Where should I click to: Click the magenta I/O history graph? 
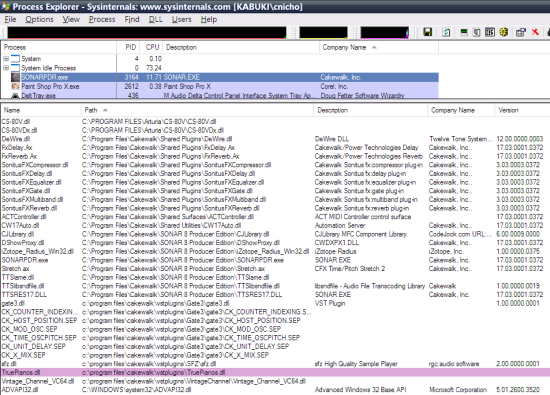click(384, 32)
